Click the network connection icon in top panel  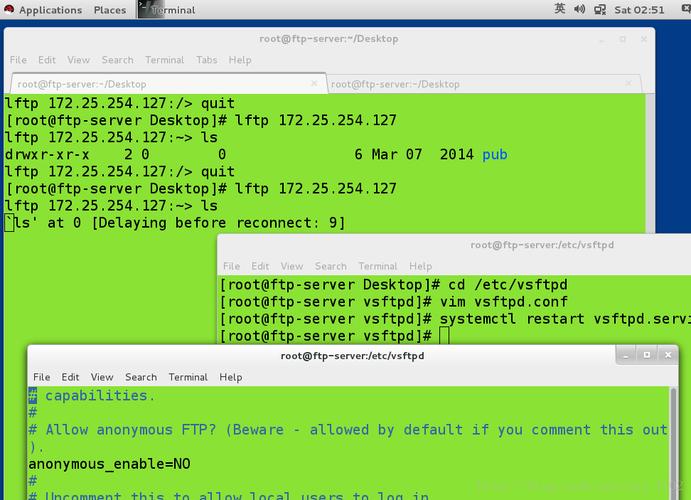[x=599, y=10]
